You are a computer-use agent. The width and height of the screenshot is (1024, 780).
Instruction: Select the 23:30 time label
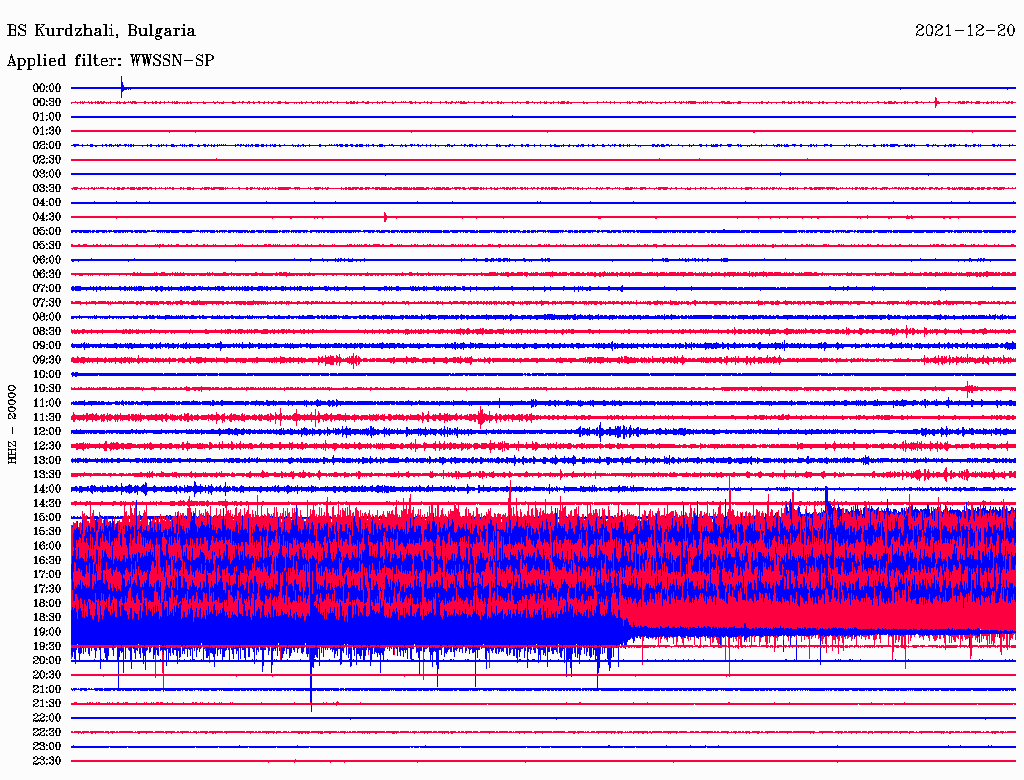click(x=47, y=761)
